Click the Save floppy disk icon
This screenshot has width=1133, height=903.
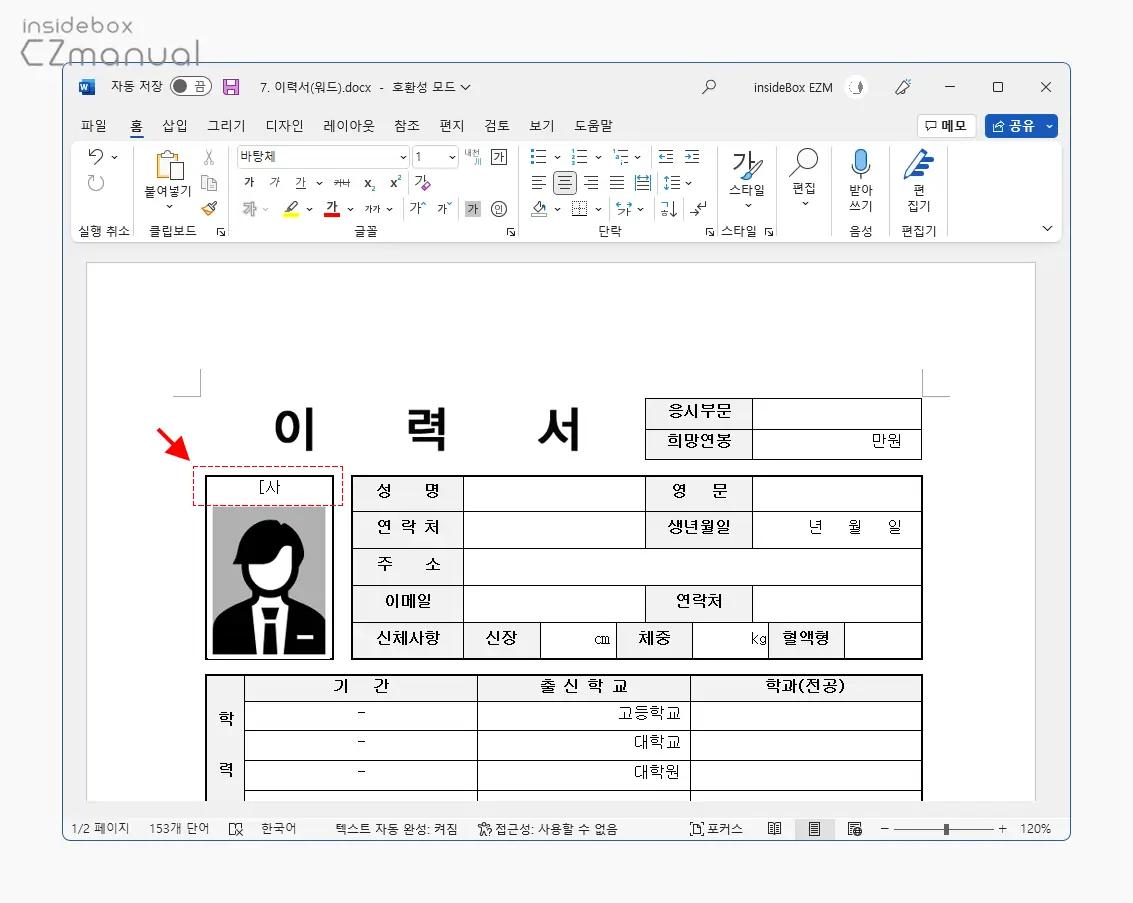click(231, 87)
